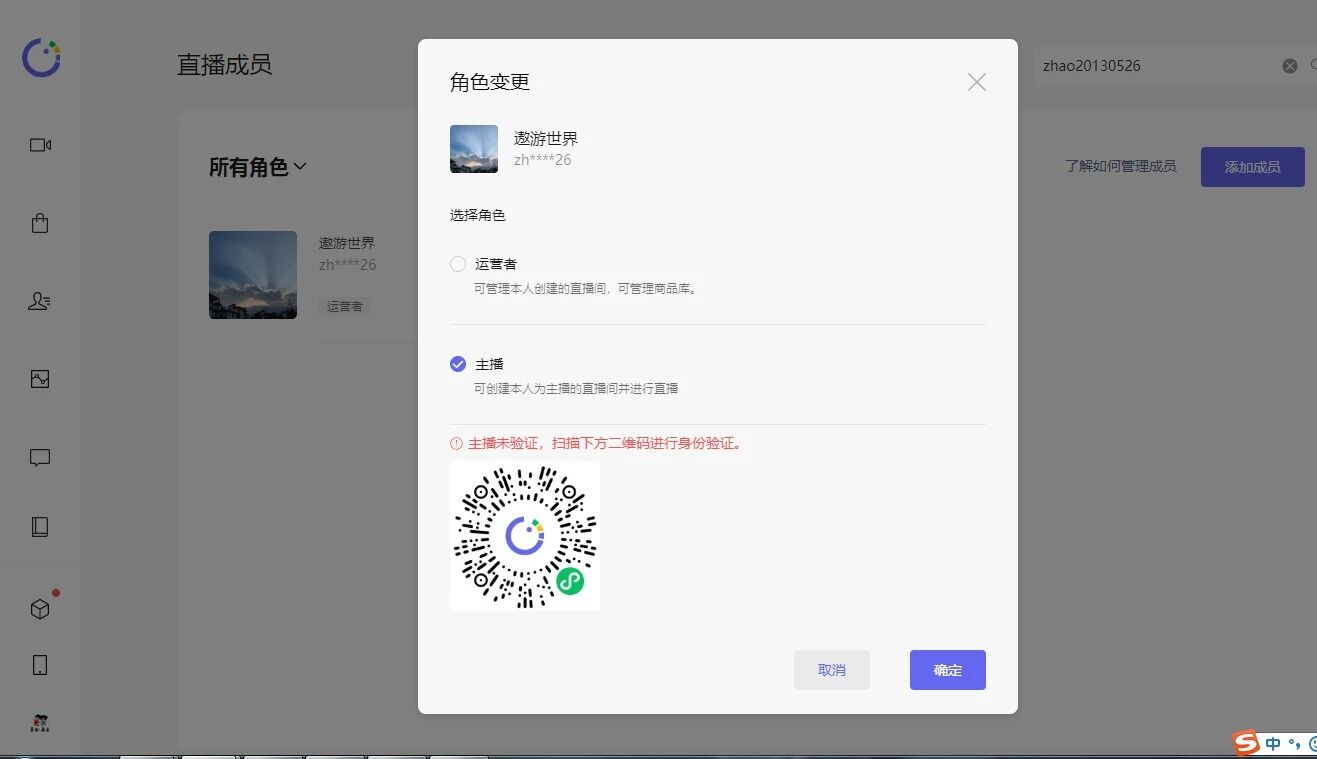Click the text 可管理本人创建的直播间，可管理商品库。

pos(585,288)
